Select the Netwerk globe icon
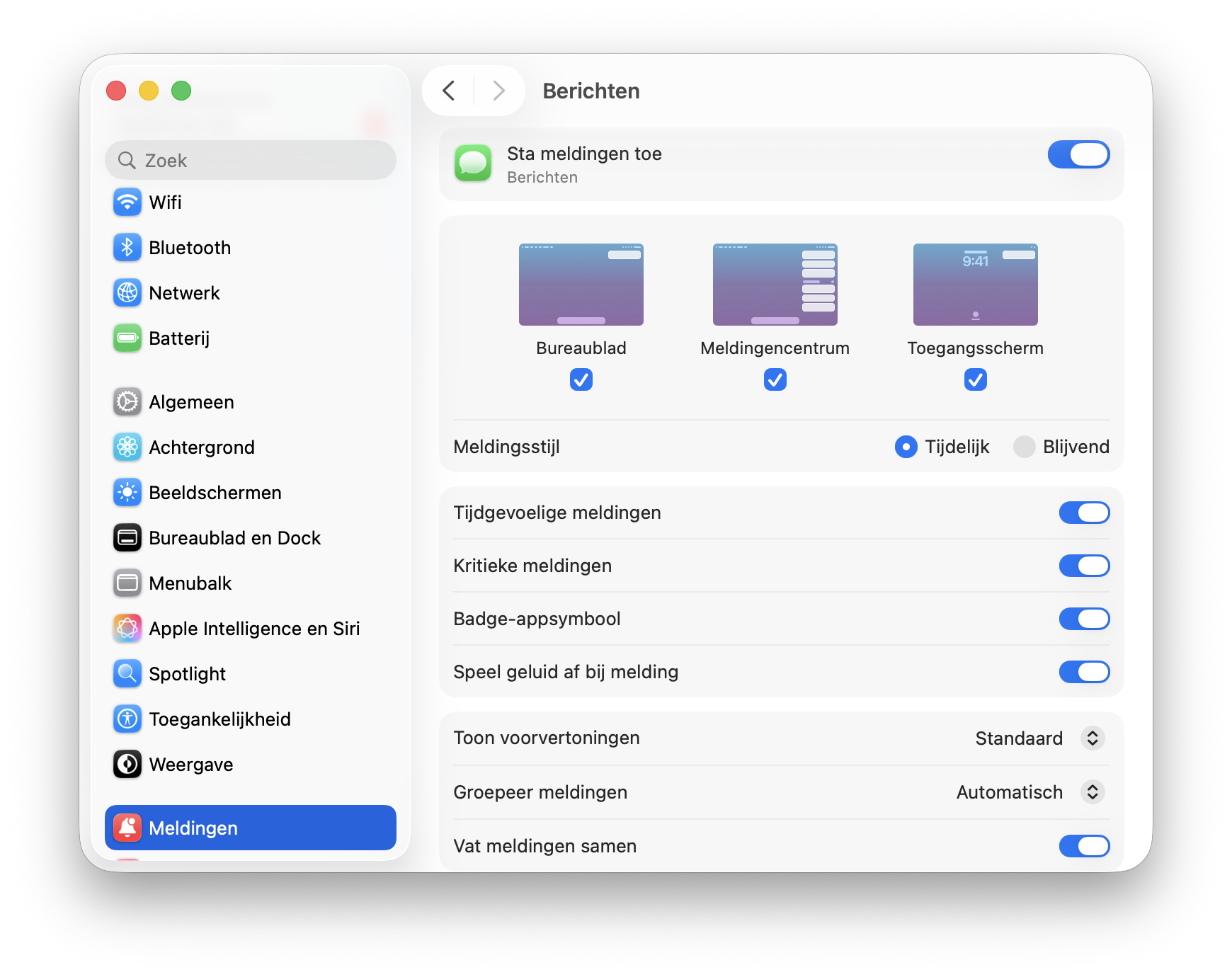This screenshot has height=977, width=1232. [127, 293]
